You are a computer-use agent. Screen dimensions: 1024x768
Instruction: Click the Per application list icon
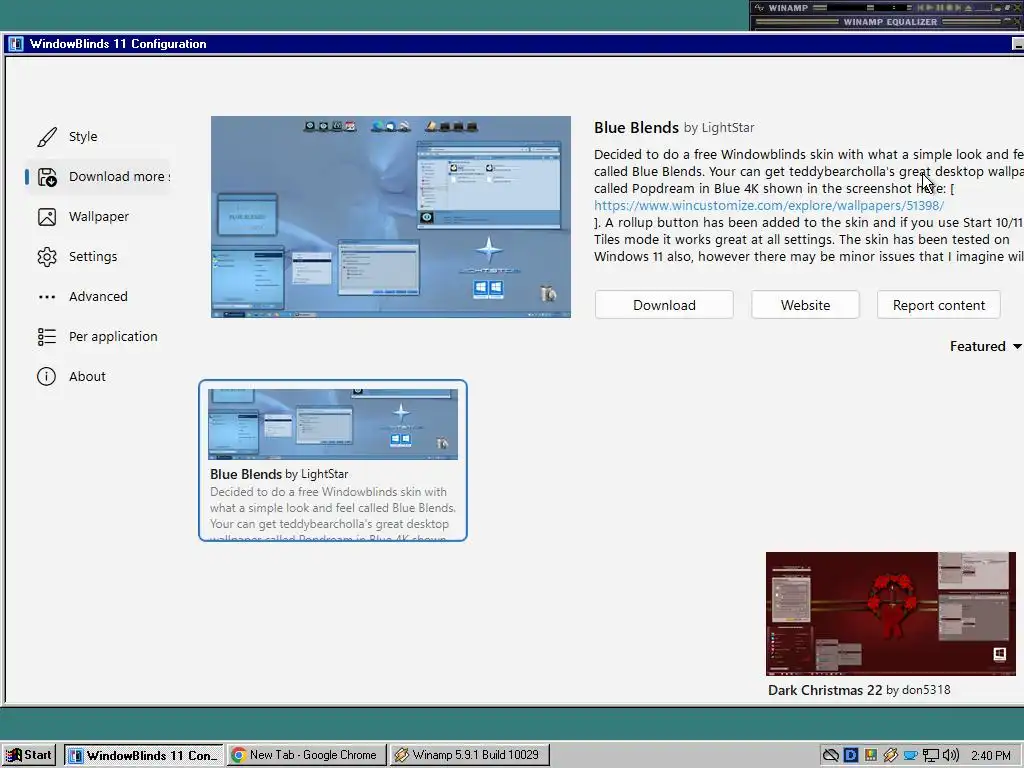(x=47, y=336)
